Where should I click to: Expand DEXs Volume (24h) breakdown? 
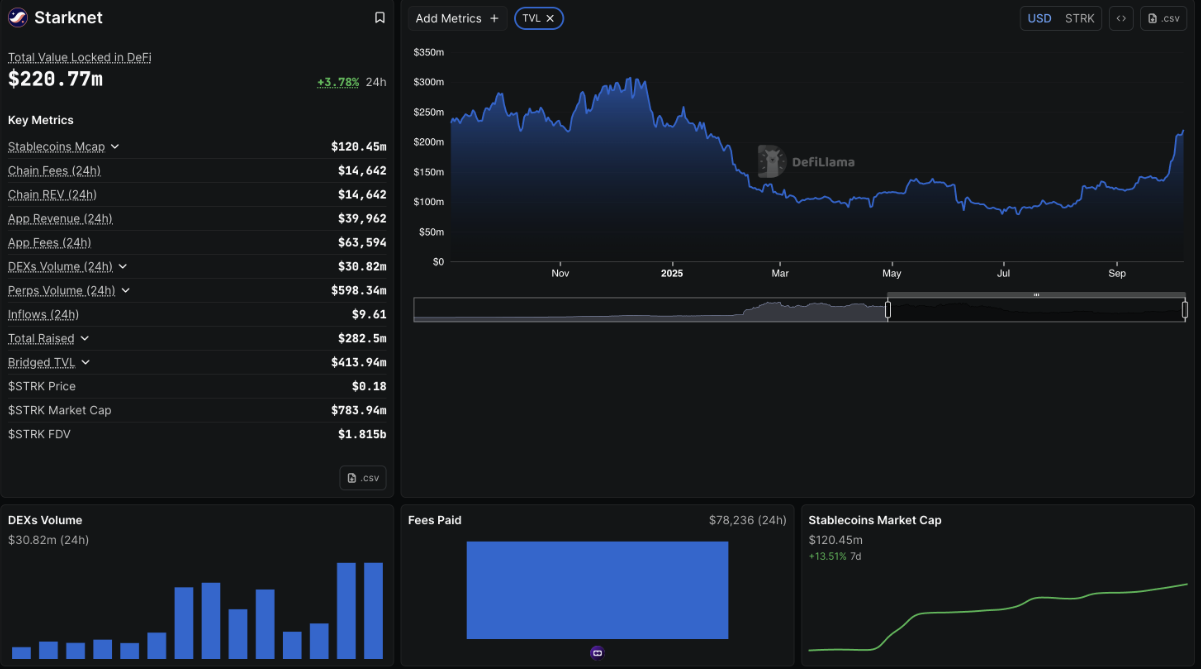point(123,267)
